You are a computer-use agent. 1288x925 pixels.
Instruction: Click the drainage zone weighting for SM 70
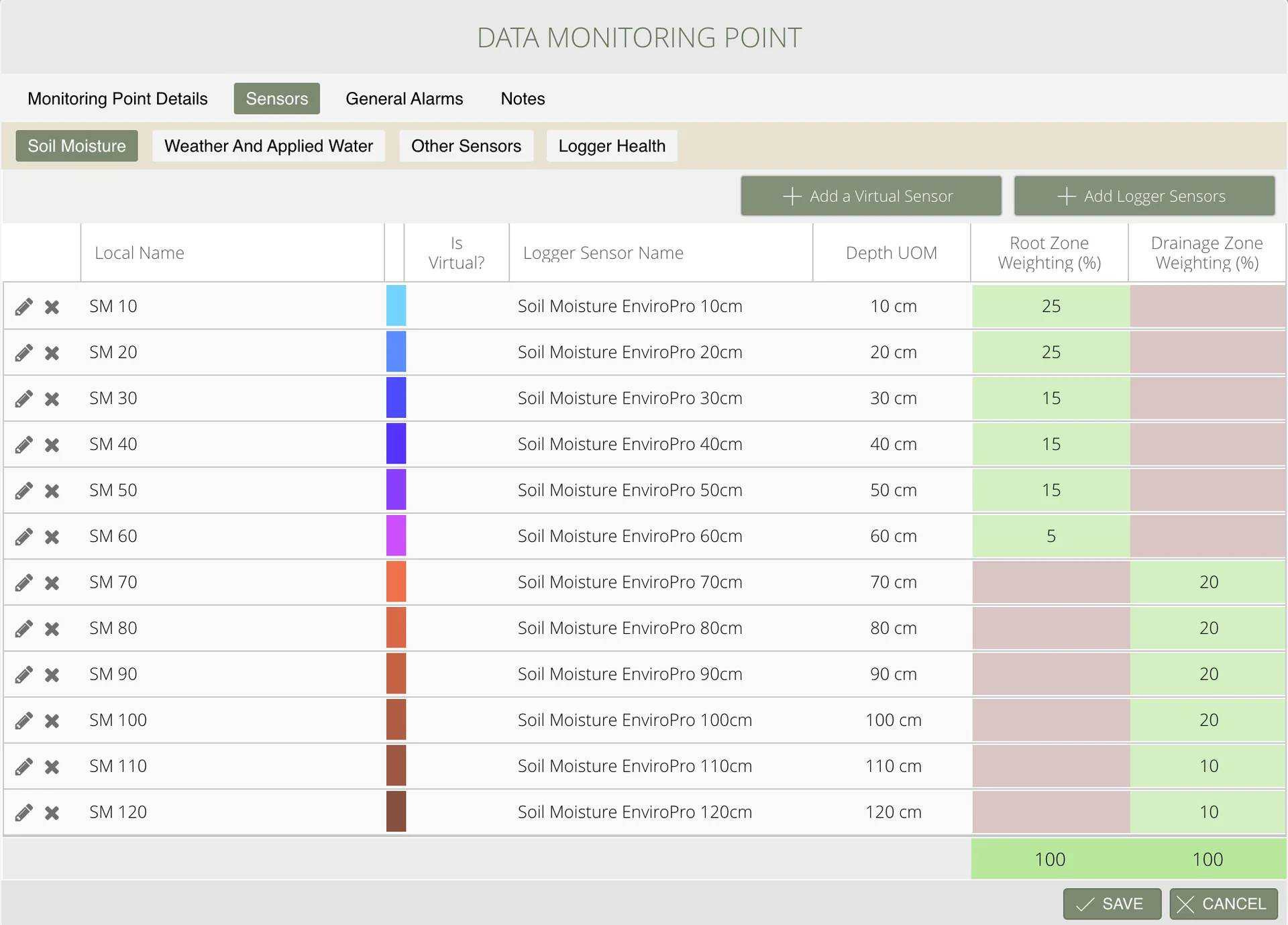point(1208,582)
